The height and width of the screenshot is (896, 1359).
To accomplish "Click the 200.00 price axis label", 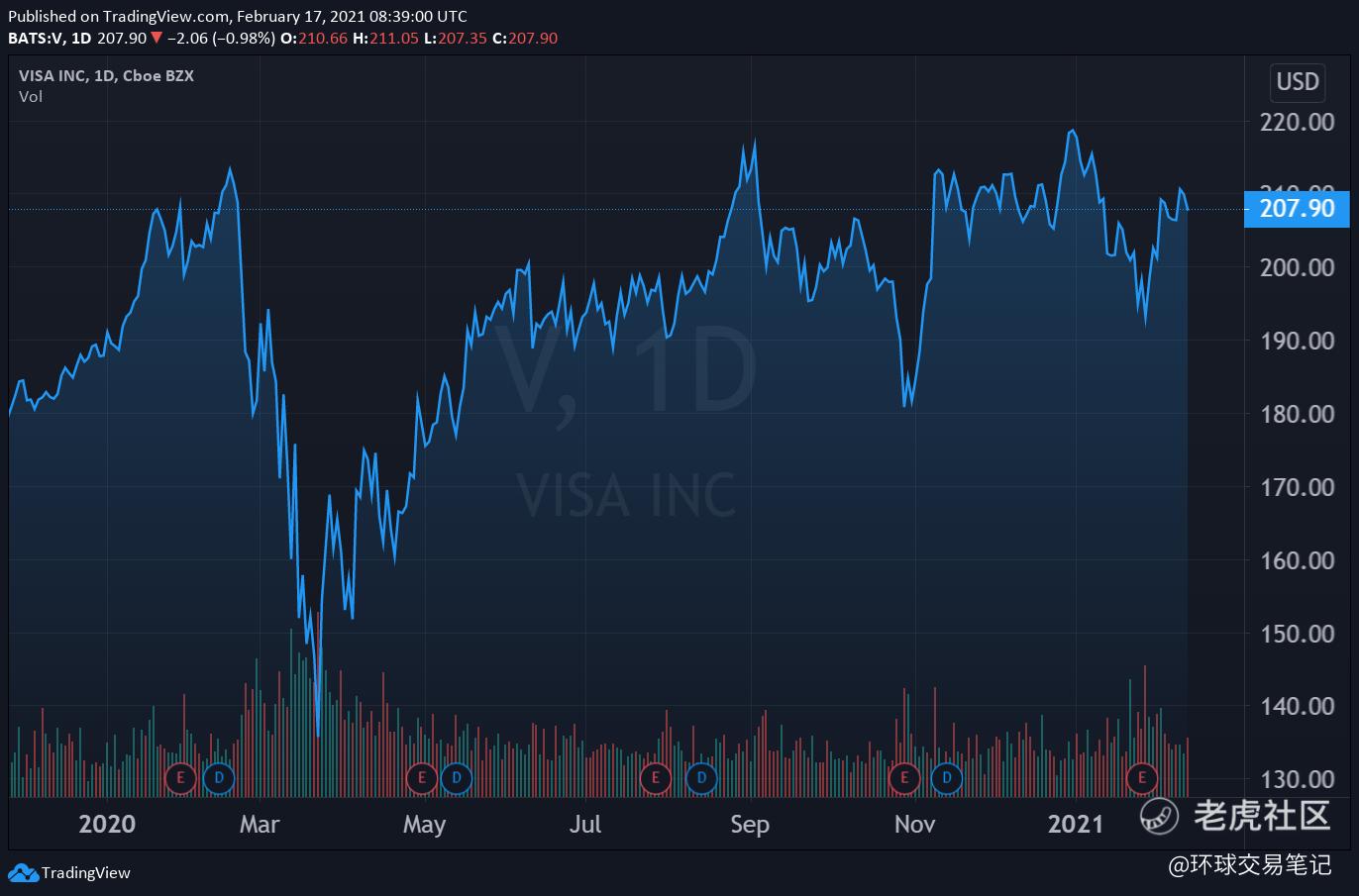I will [1297, 267].
